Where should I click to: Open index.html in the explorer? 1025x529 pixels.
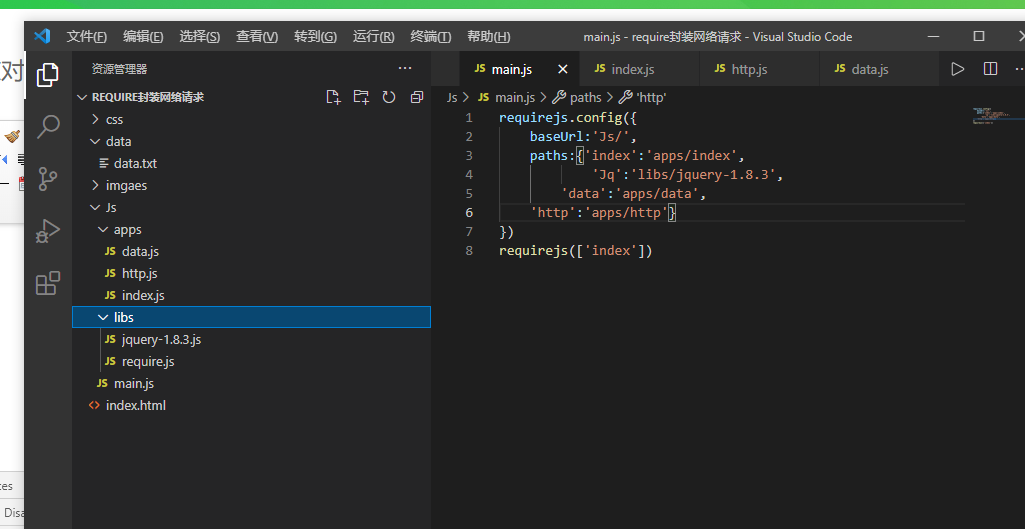[x=252, y=405]
